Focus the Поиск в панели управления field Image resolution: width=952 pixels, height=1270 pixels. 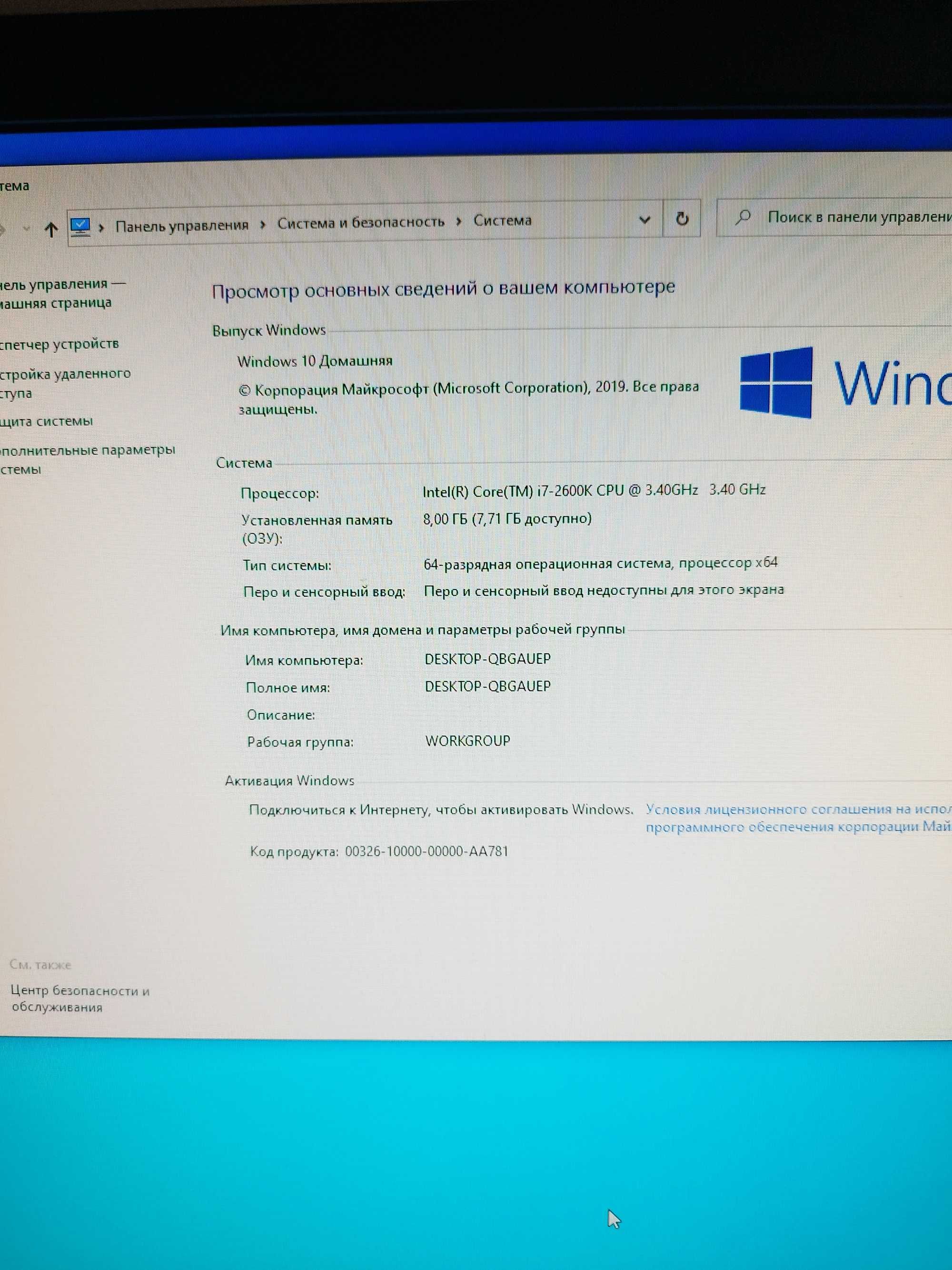(835, 217)
